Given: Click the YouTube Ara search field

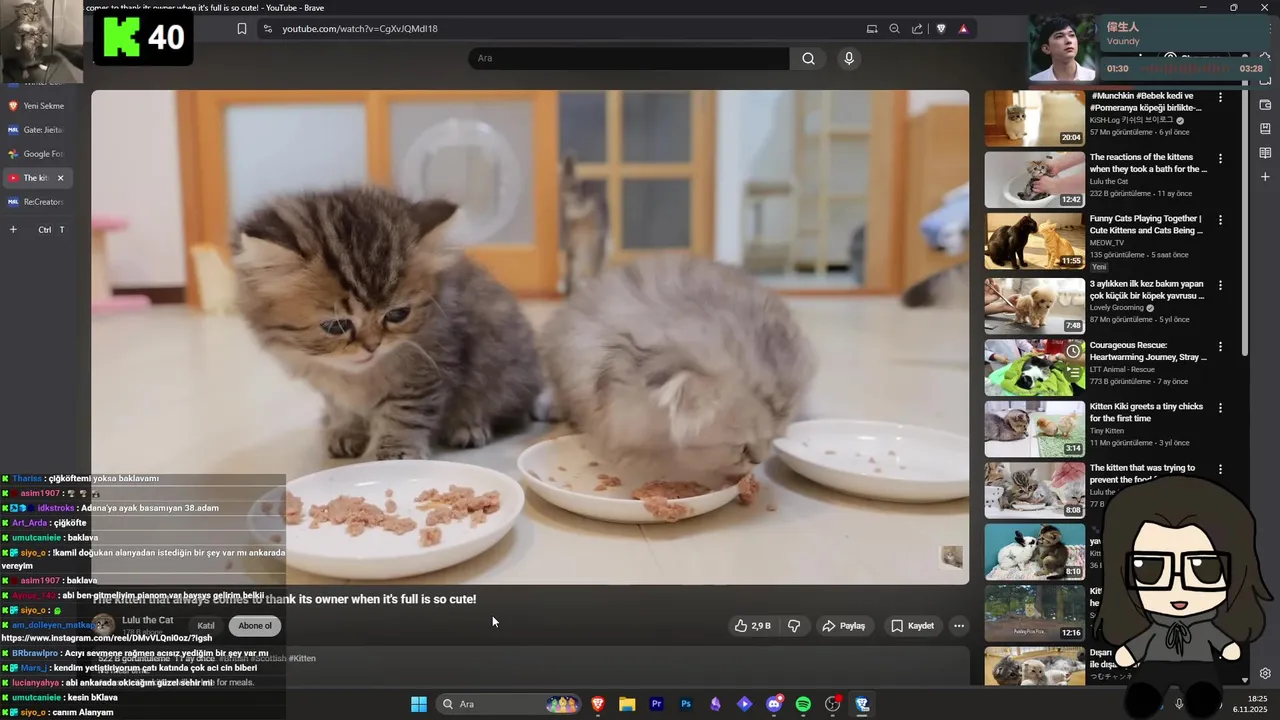Looking at the screenshot, I should tap(629, 58).
